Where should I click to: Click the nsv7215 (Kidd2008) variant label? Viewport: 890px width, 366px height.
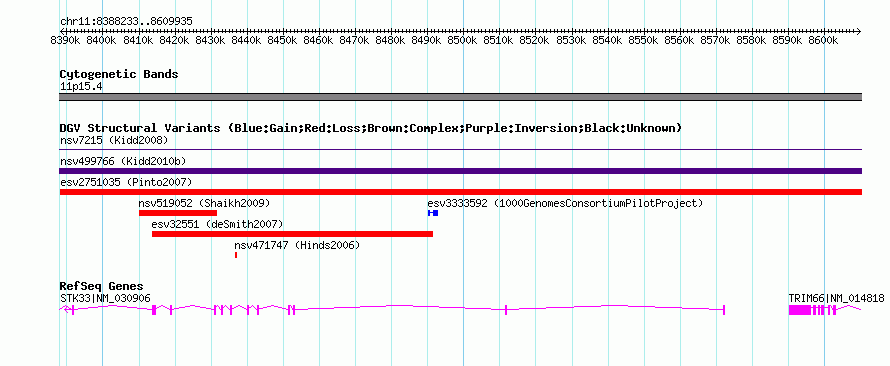pos(114,140)
